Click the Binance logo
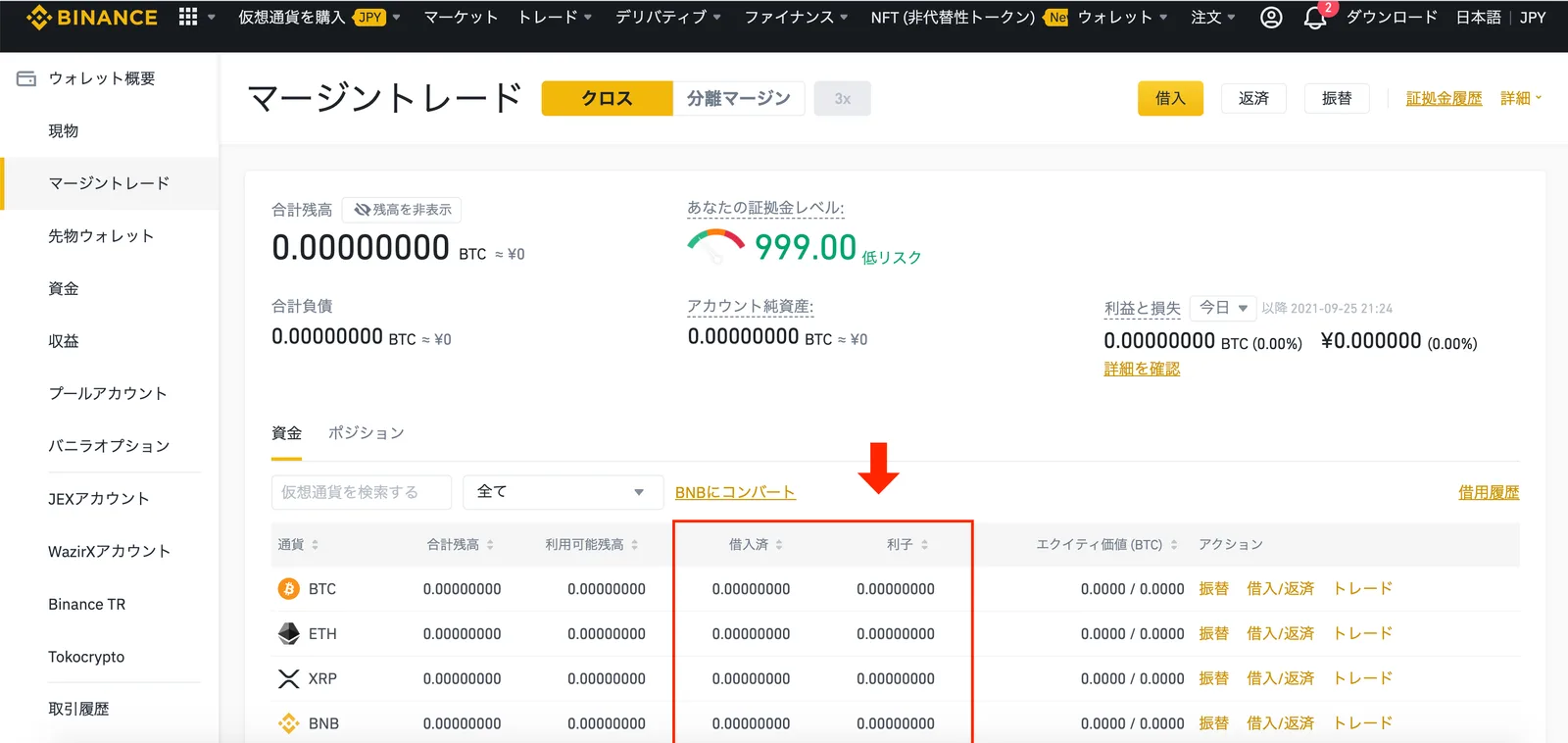The height and width of the screenshot is (743, 1568). click(91, 18)
